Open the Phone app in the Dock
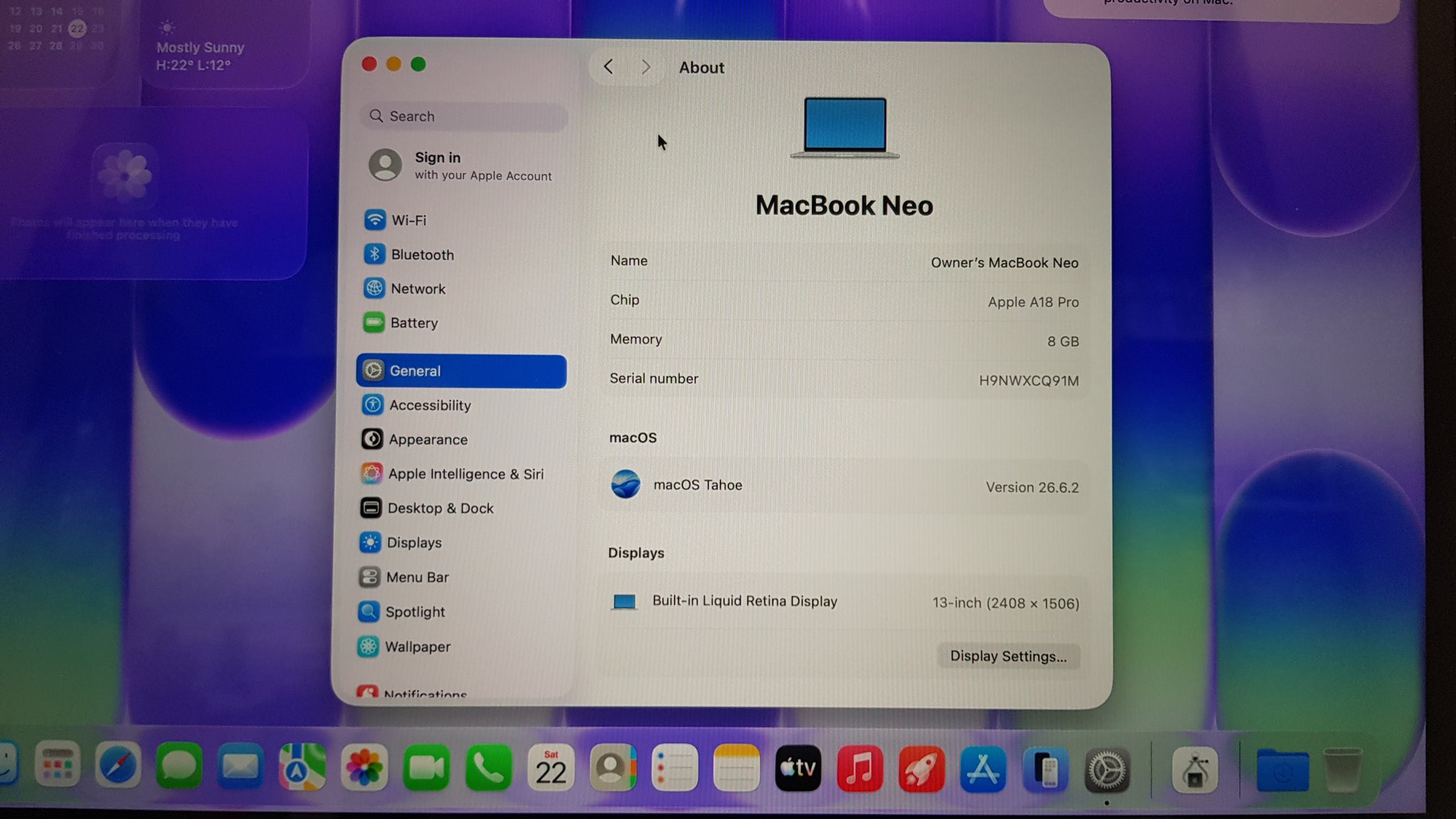1456x819 pixels. click(x=488, y=768)
